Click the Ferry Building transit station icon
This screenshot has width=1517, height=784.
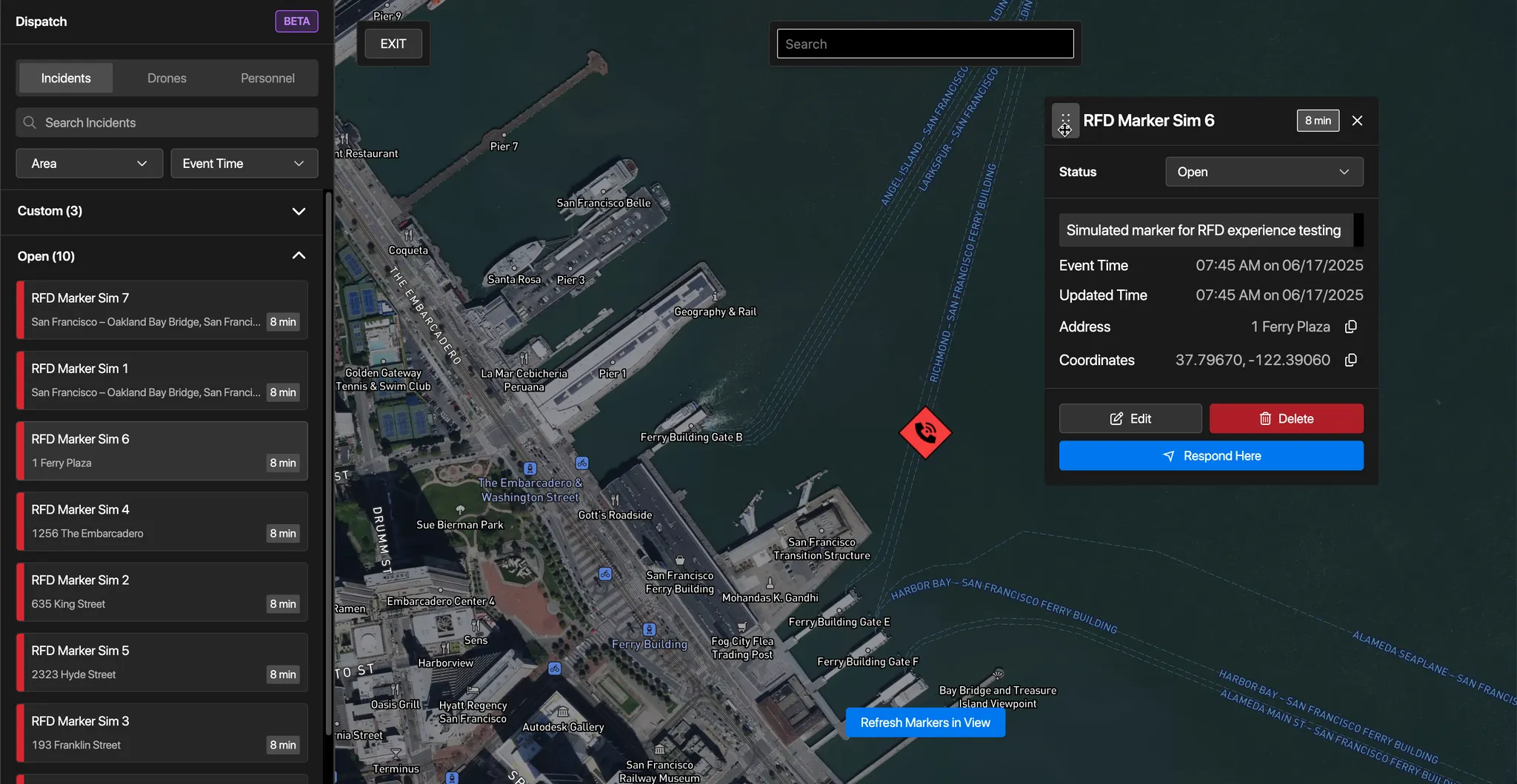coord(649,629)
